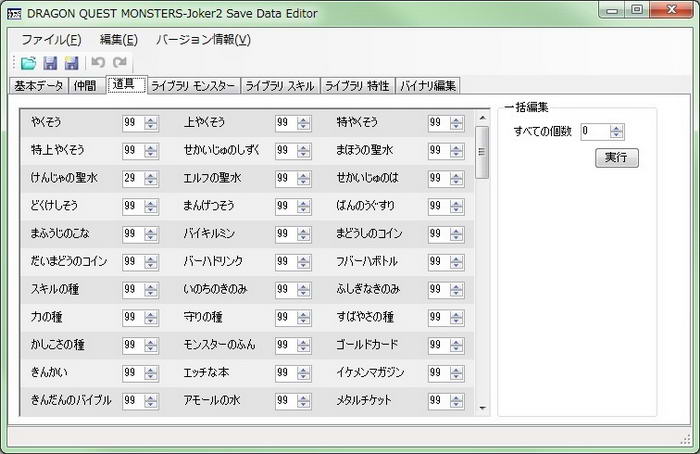Open the バージョン情報(V) menu

click(x=203, y=40)
